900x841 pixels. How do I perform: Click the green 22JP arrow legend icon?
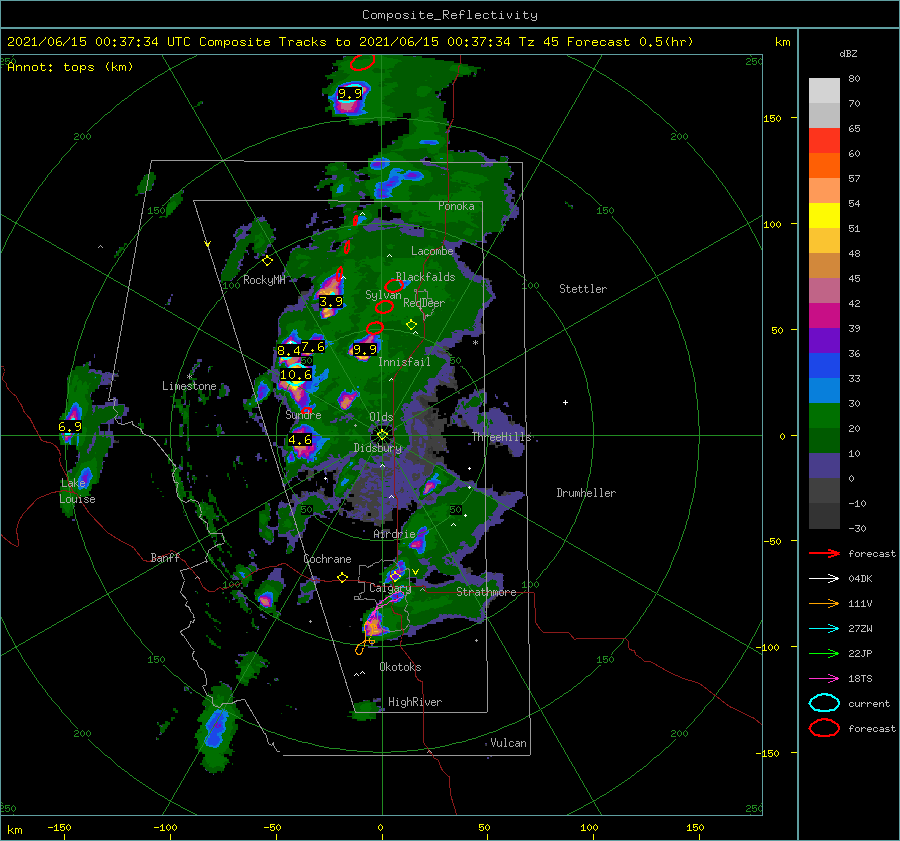click(x=824, y=653)
